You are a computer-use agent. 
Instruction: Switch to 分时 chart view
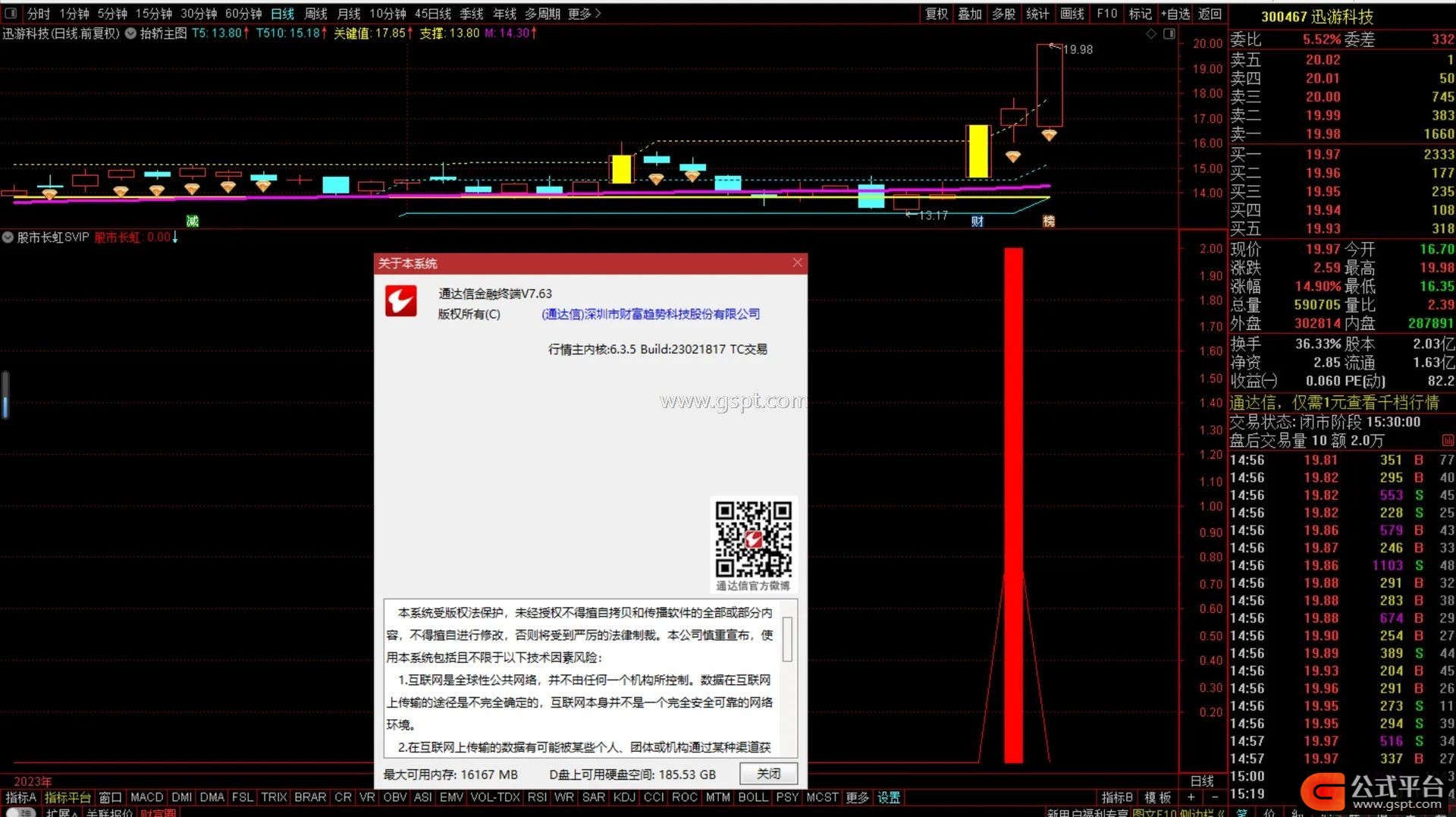(x=39, y=14)
